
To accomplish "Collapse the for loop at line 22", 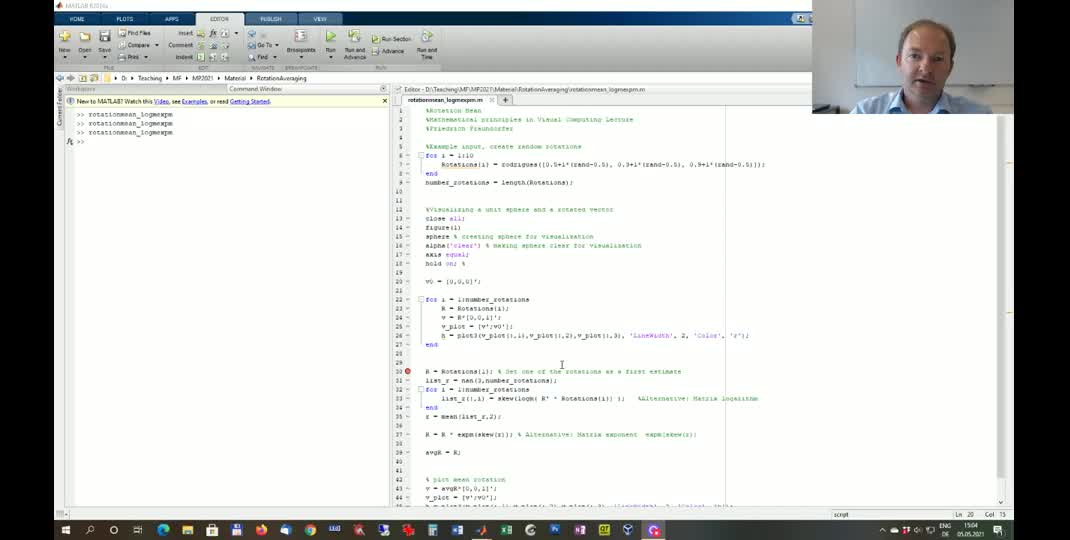I will pos(420,299).
